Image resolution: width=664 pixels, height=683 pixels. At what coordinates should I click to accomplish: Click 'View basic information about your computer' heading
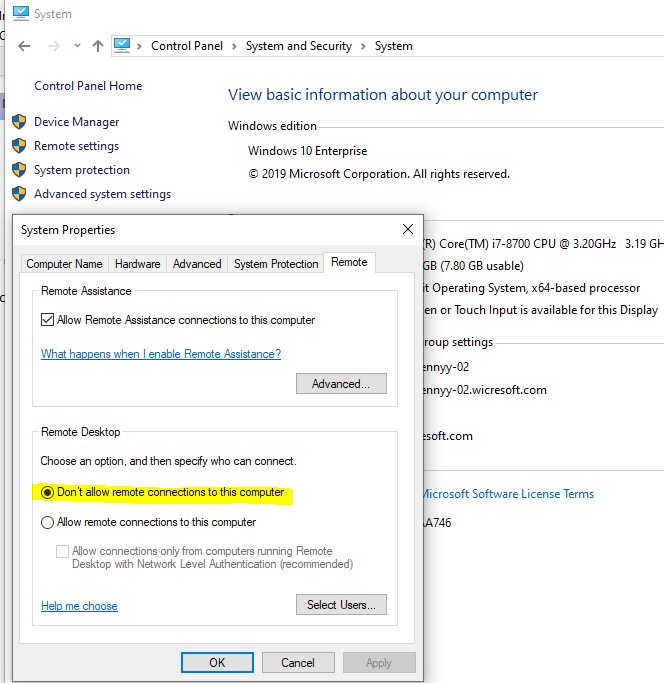point(383,95)
